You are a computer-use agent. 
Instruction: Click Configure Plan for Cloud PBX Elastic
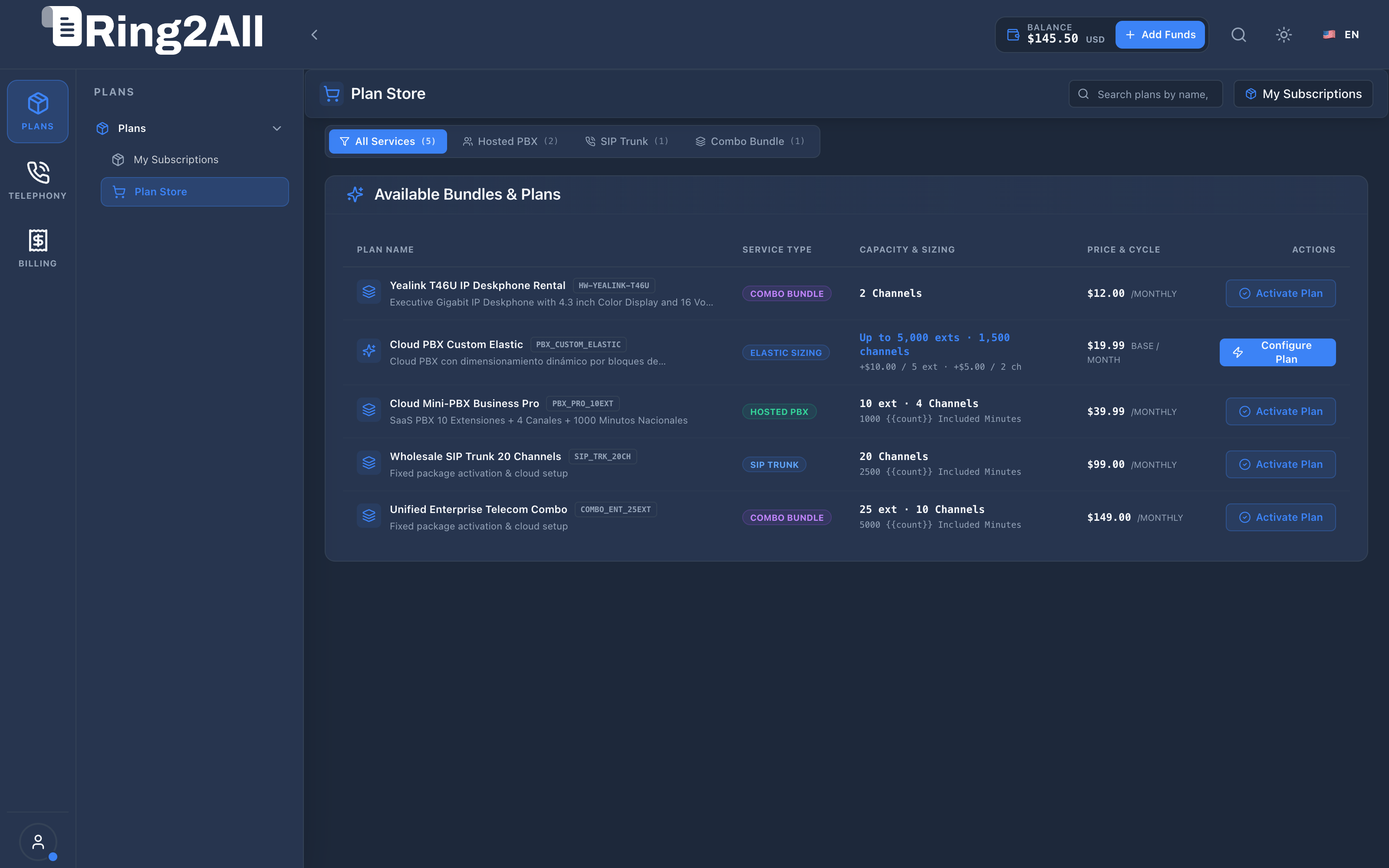1277,352
